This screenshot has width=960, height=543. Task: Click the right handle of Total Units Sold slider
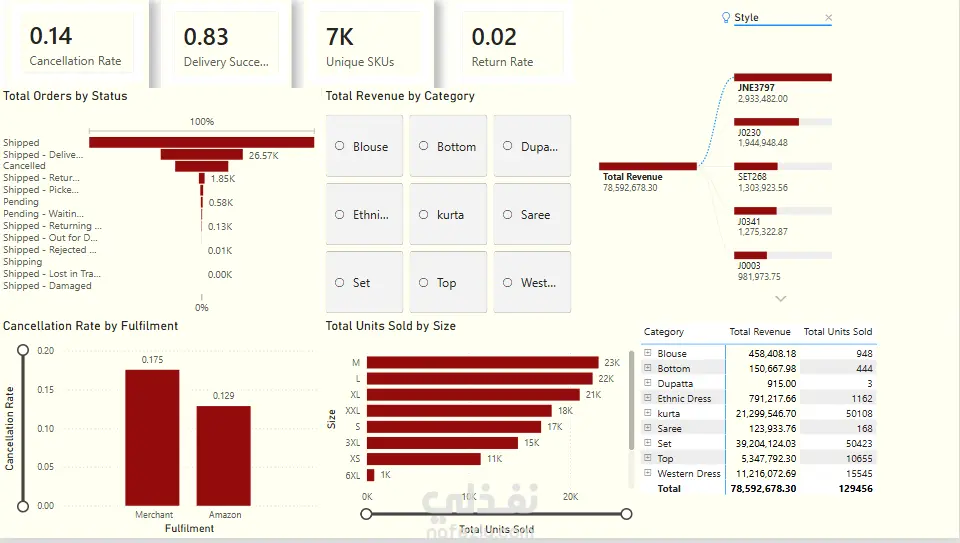coord(626,514)
